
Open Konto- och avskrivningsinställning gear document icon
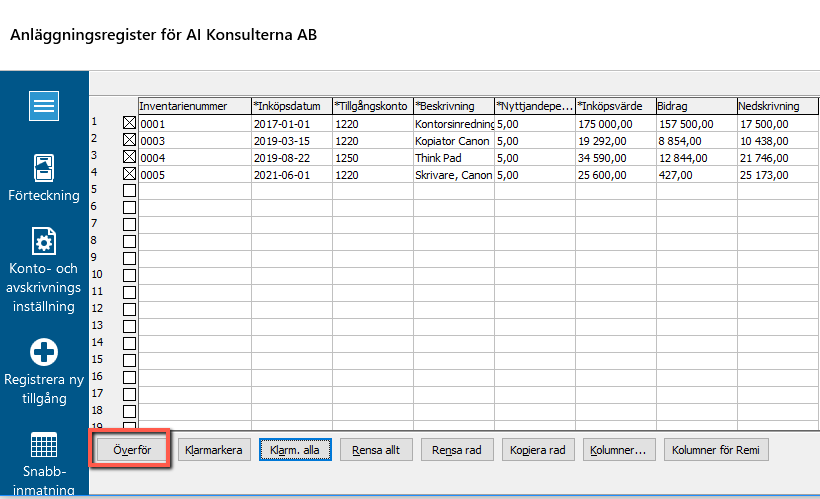(44, 241)
